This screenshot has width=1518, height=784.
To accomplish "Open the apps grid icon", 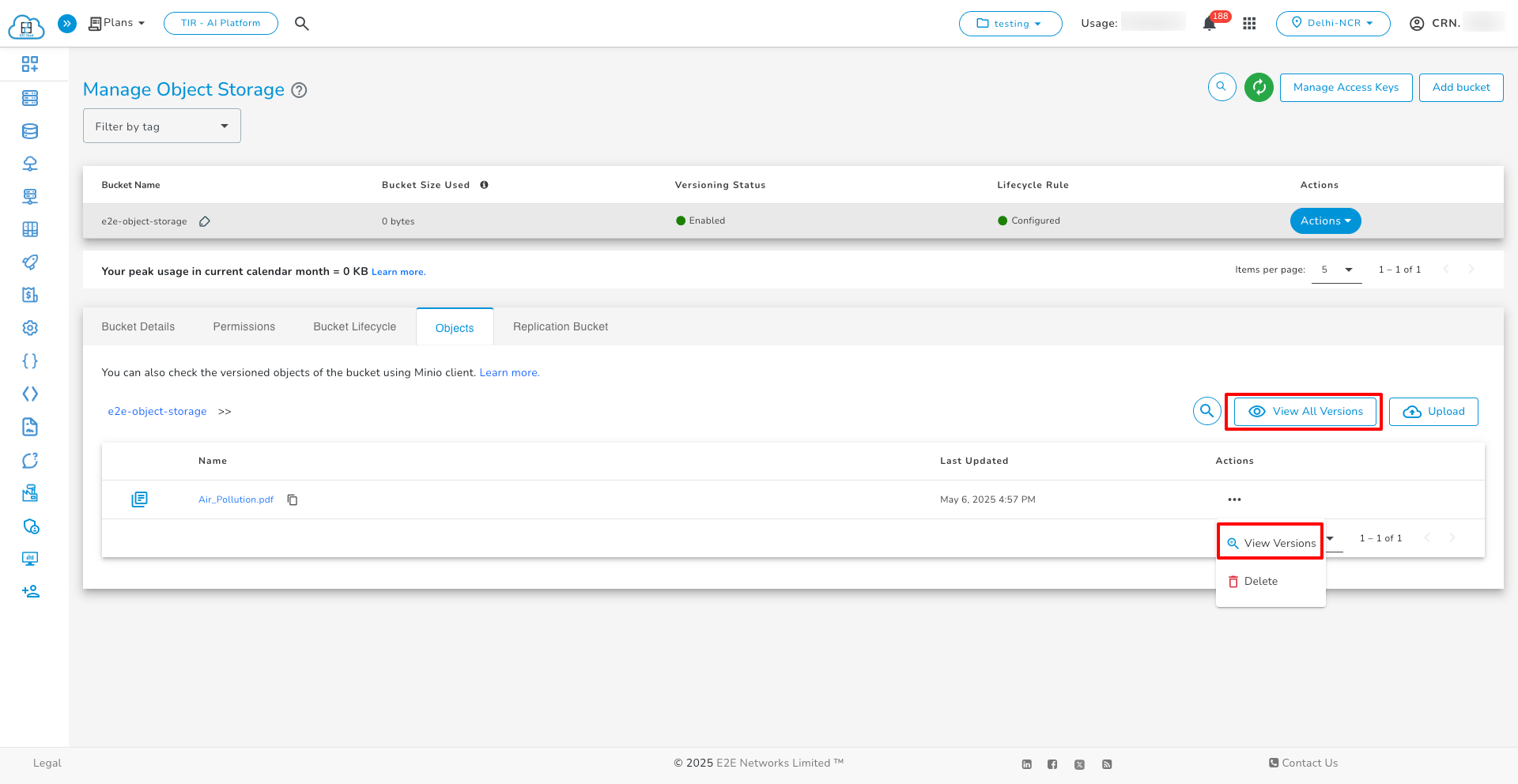I will coord(1249,24).
